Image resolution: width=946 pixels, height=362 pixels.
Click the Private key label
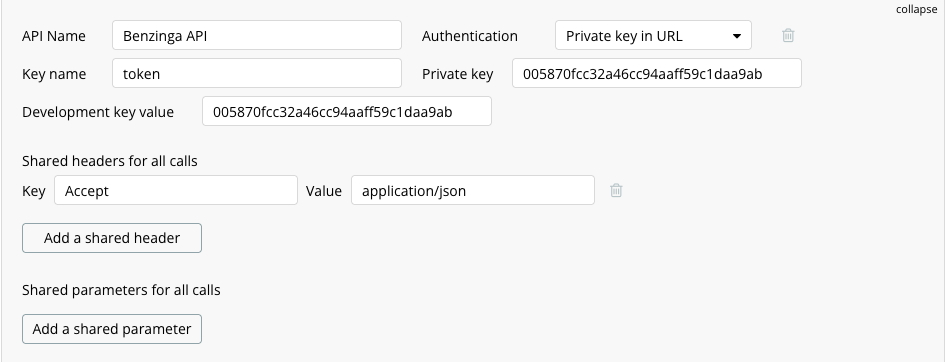click(457, 74)
